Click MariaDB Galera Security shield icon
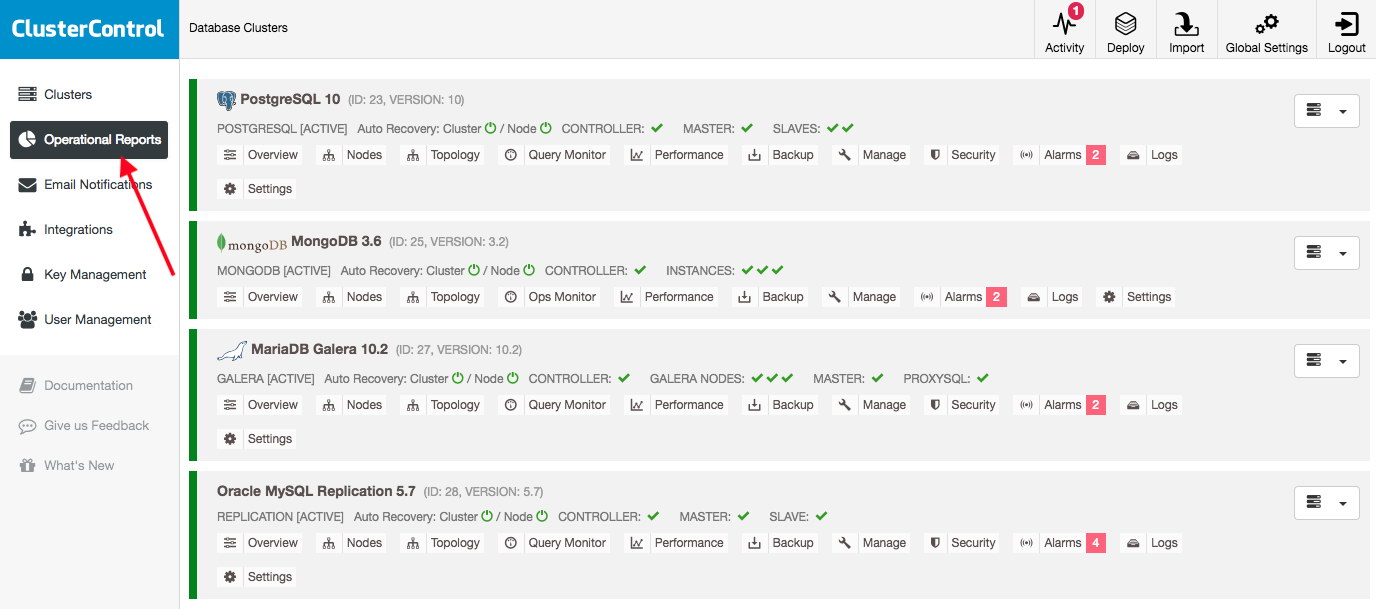The width and height of the screenshot is (1376, 609). [x=935, y=405]
